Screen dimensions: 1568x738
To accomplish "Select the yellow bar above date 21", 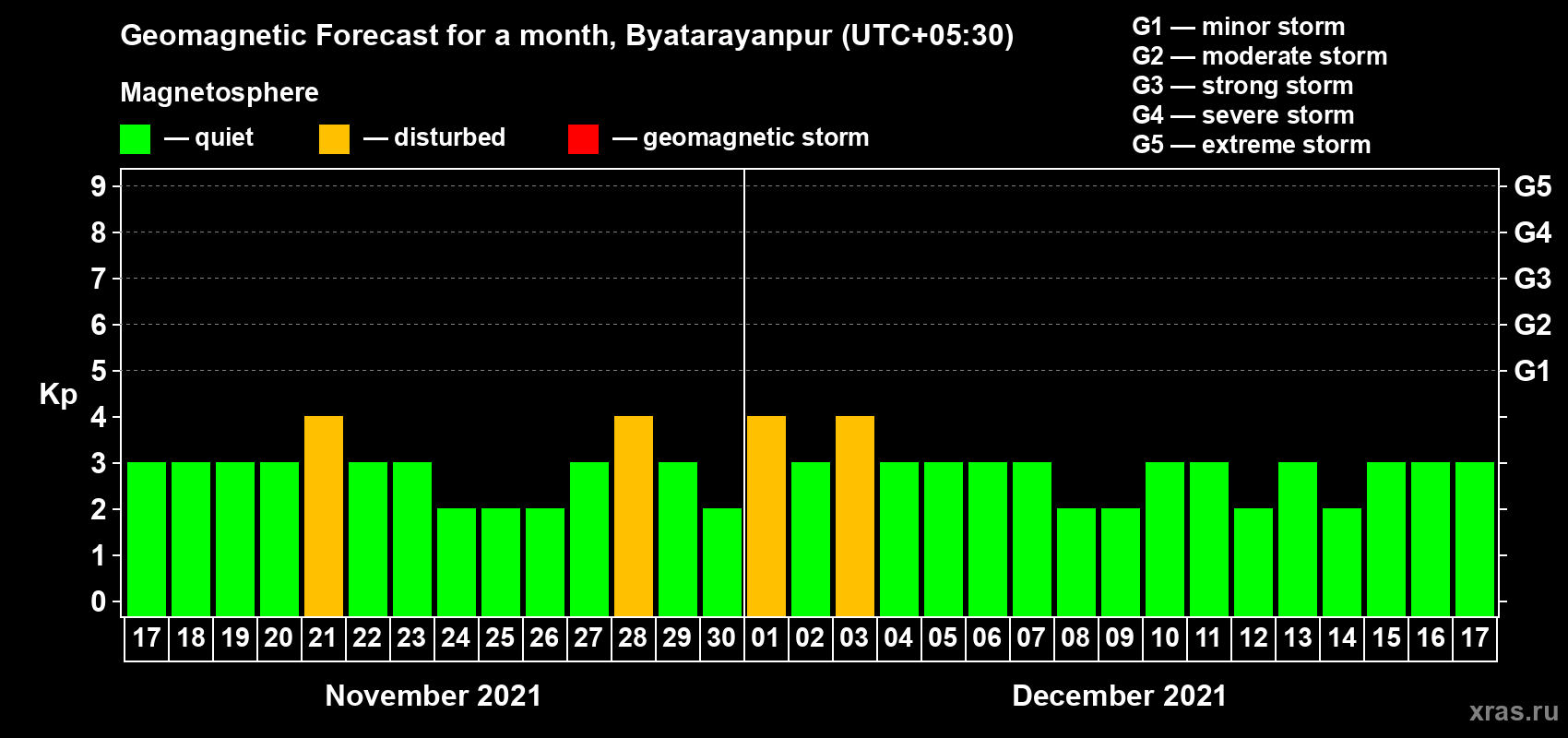I will (324, 516).
